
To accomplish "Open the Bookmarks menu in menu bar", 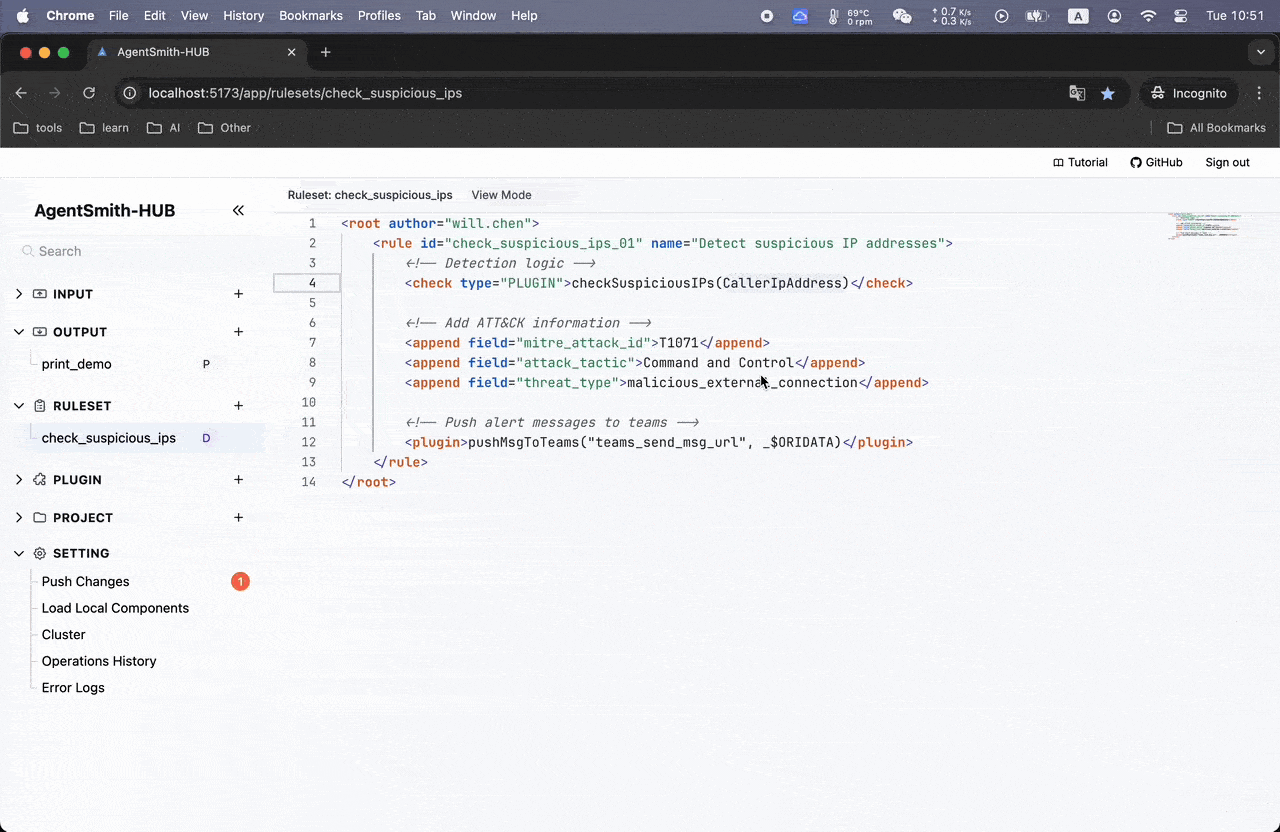I will [311, 16].
